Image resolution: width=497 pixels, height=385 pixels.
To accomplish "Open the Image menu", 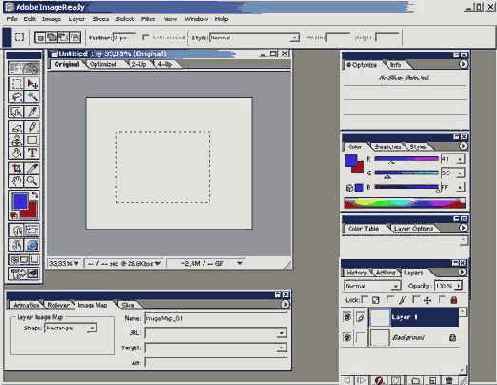I will click(x=51, y=19).
